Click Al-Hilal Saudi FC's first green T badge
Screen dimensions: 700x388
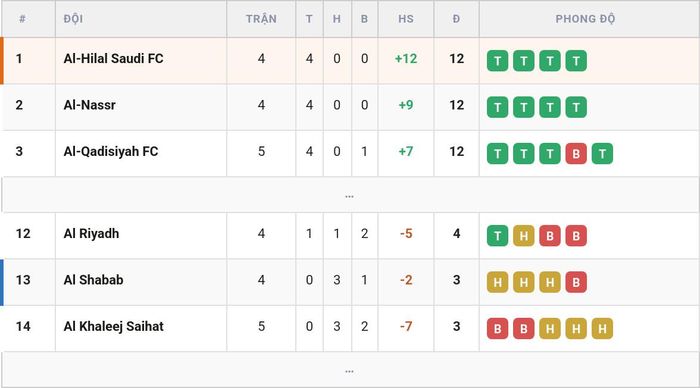point(497,61)
